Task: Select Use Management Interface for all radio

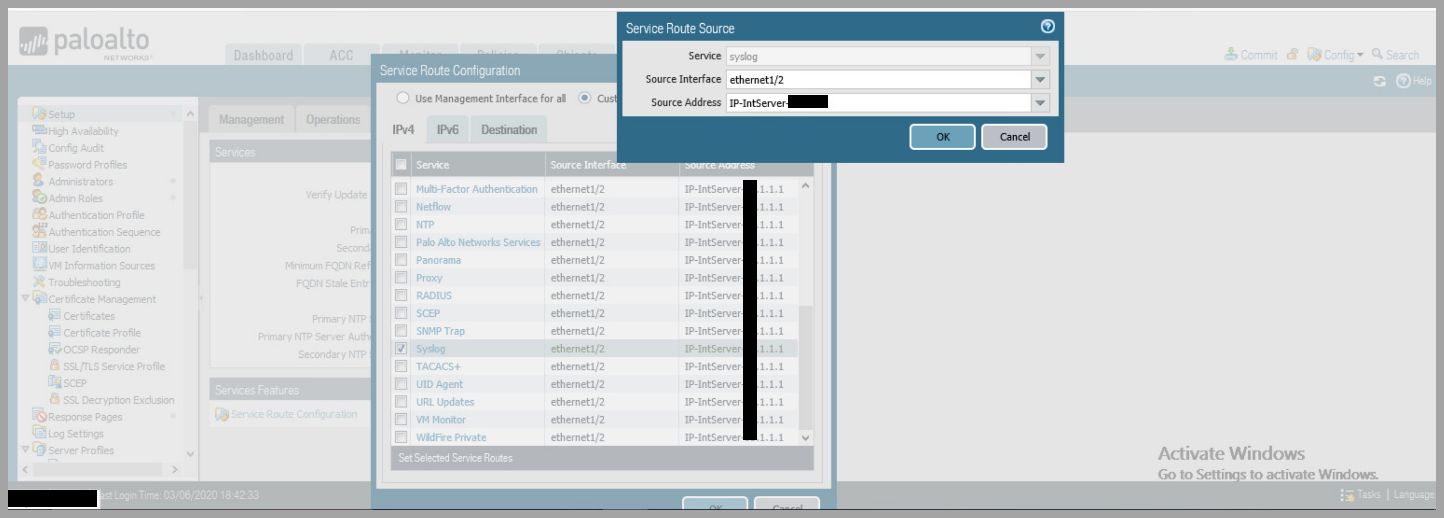Action: 403,98
